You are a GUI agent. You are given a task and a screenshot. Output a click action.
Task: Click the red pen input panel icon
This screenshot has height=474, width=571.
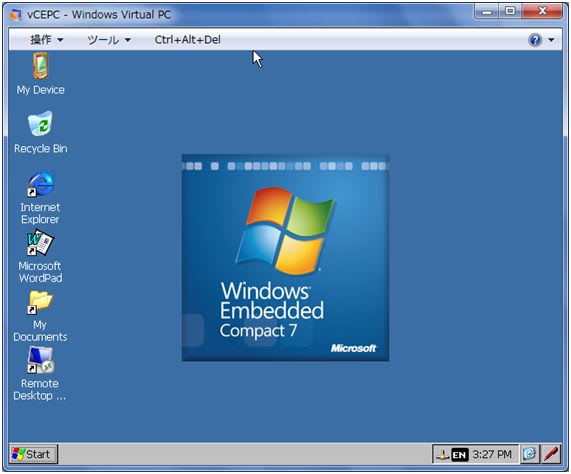coord(551,454)
